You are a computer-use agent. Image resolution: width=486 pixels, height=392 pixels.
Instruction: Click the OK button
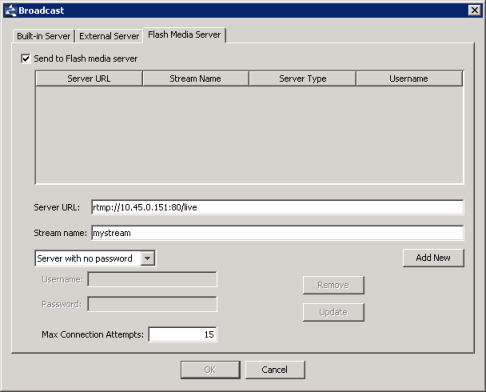pos(210,370)
